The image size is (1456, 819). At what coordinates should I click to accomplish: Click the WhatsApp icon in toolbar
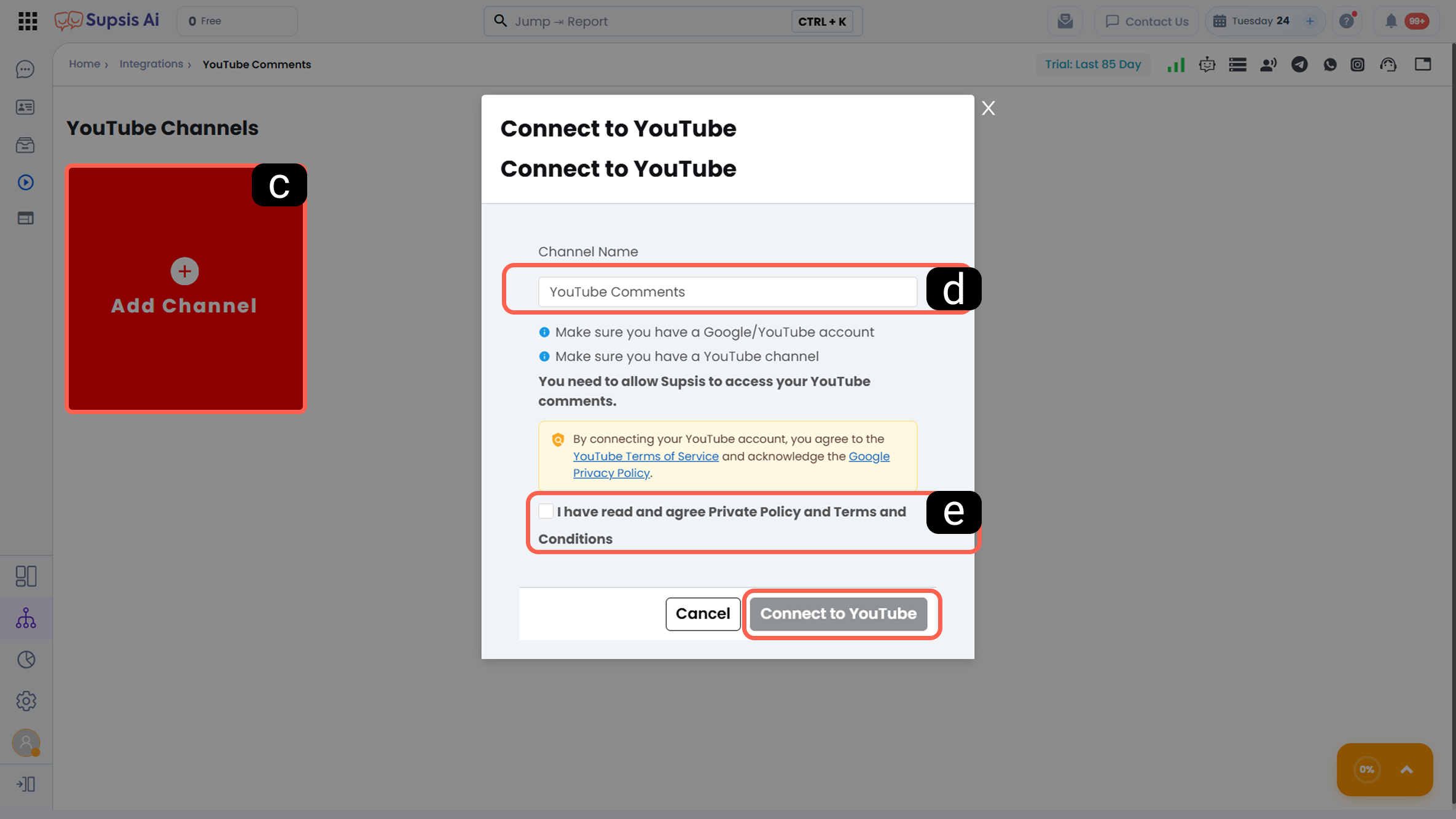1330,65
